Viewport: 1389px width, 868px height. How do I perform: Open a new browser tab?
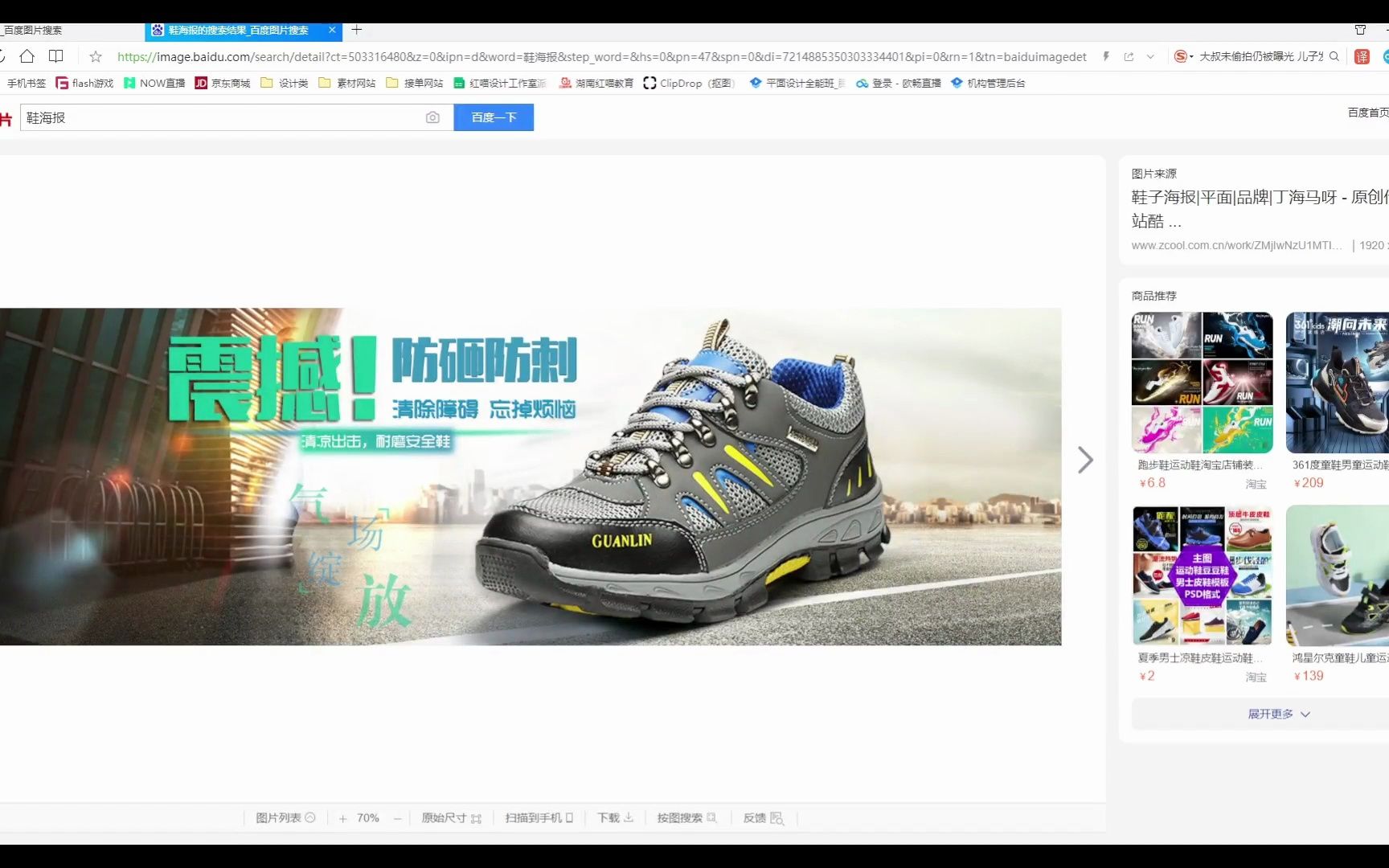click(x=357, y=30)
